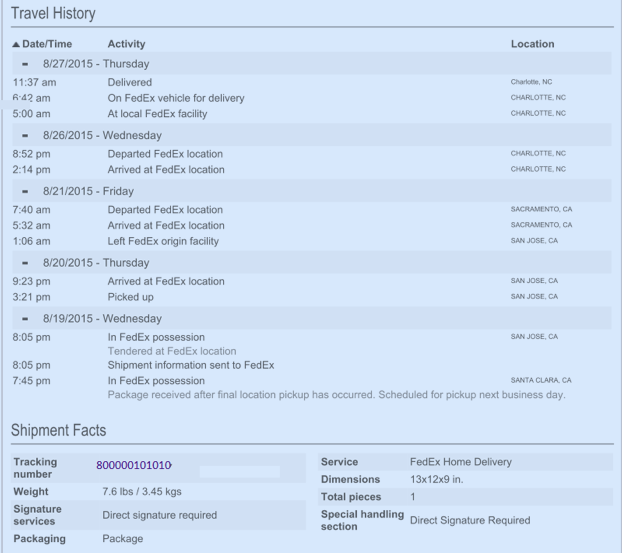Click the 7:40 am Departed FedEx location entry
The width and height of the screenshot is (622, 553).
click(x=165, y=209)
